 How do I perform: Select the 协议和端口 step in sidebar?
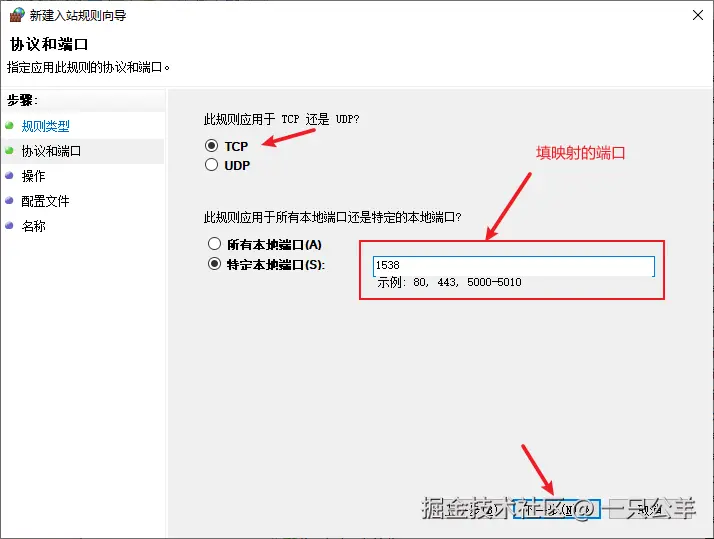pos(51,151)
